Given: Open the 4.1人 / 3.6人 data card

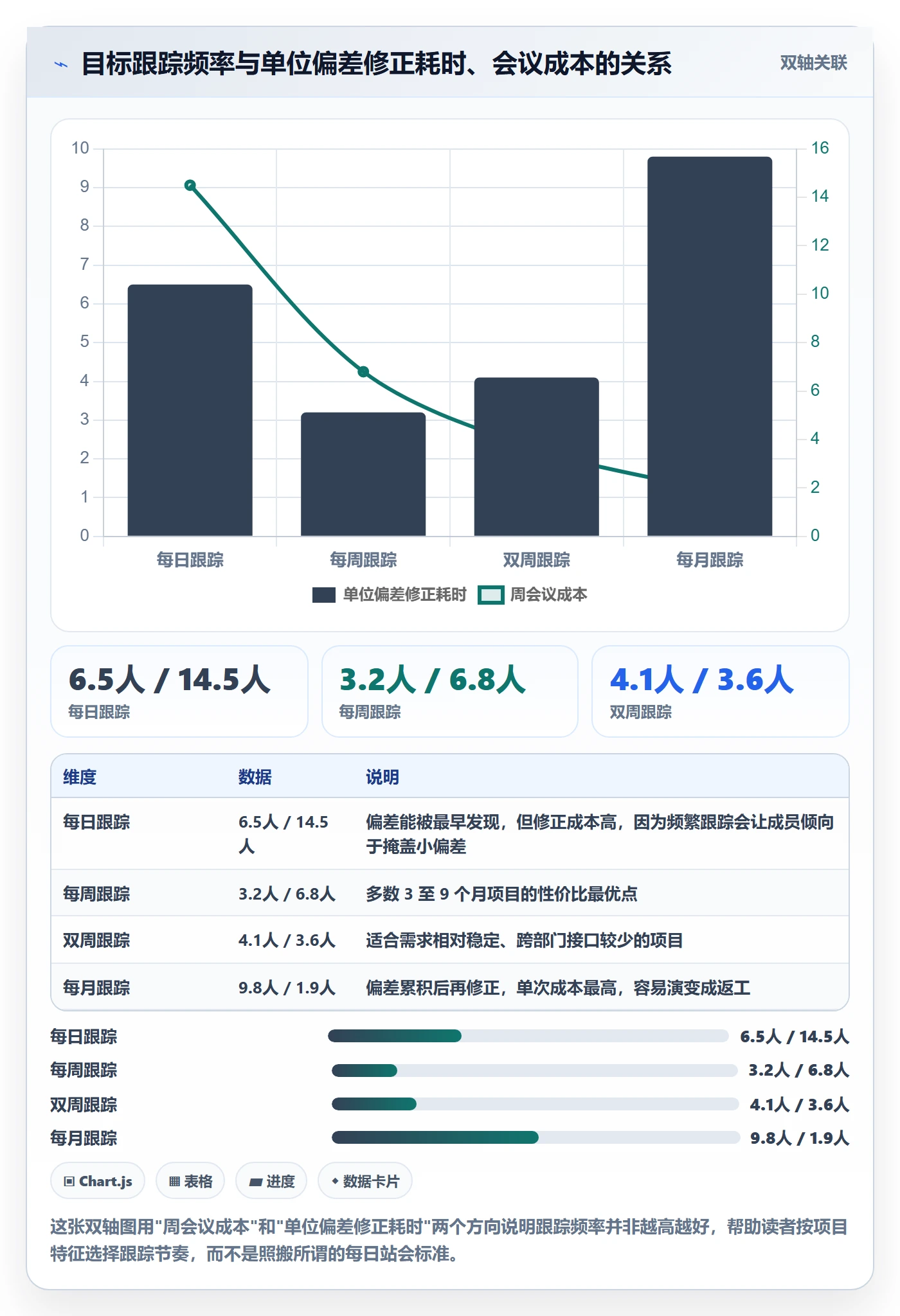Looking at the screenshot, I should coord(721,691).
